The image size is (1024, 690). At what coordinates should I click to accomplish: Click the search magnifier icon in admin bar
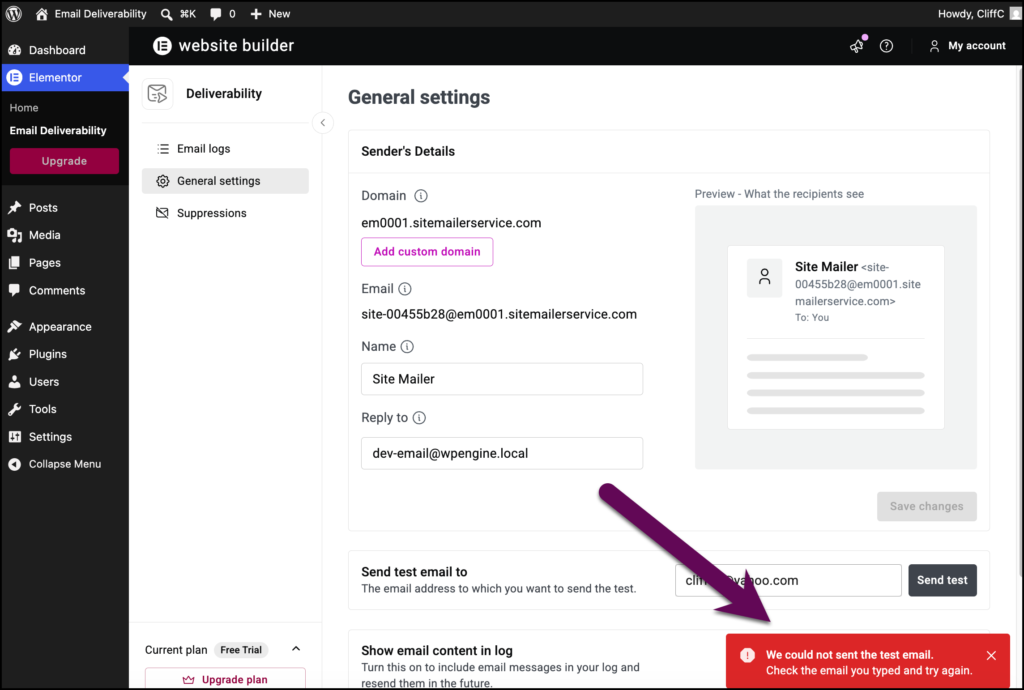167,14
